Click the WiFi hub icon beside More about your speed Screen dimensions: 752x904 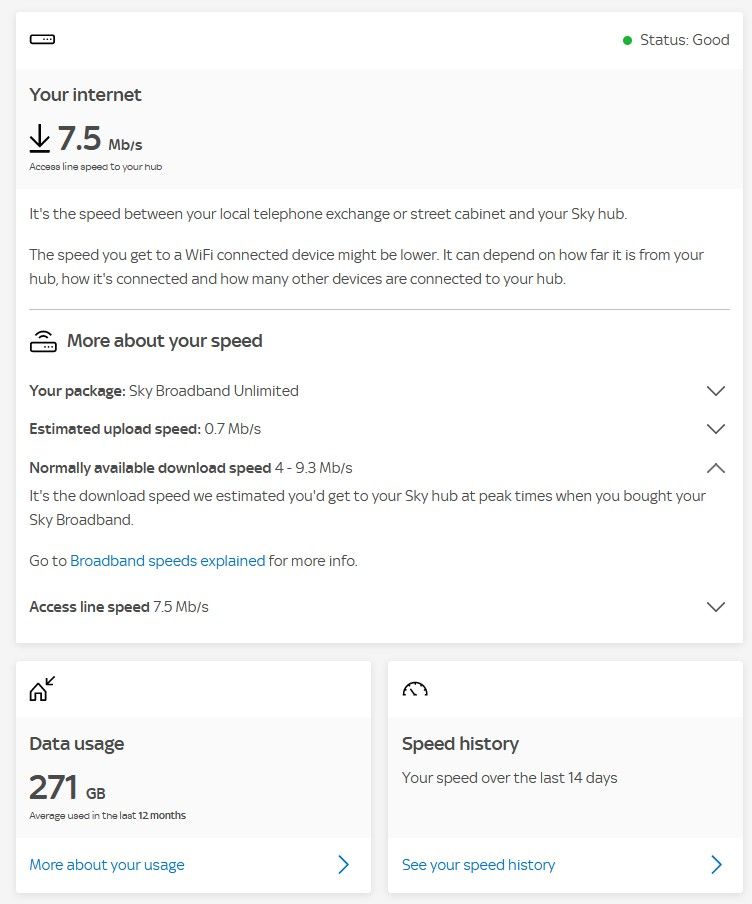click(43, 341)
